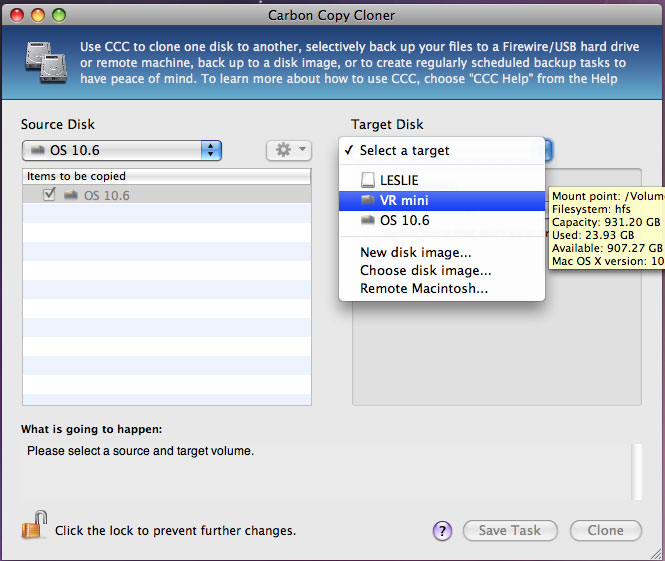
Task: Click 'Click the lock to prevent further changes.' text
Action: click(x=175, y=531)
